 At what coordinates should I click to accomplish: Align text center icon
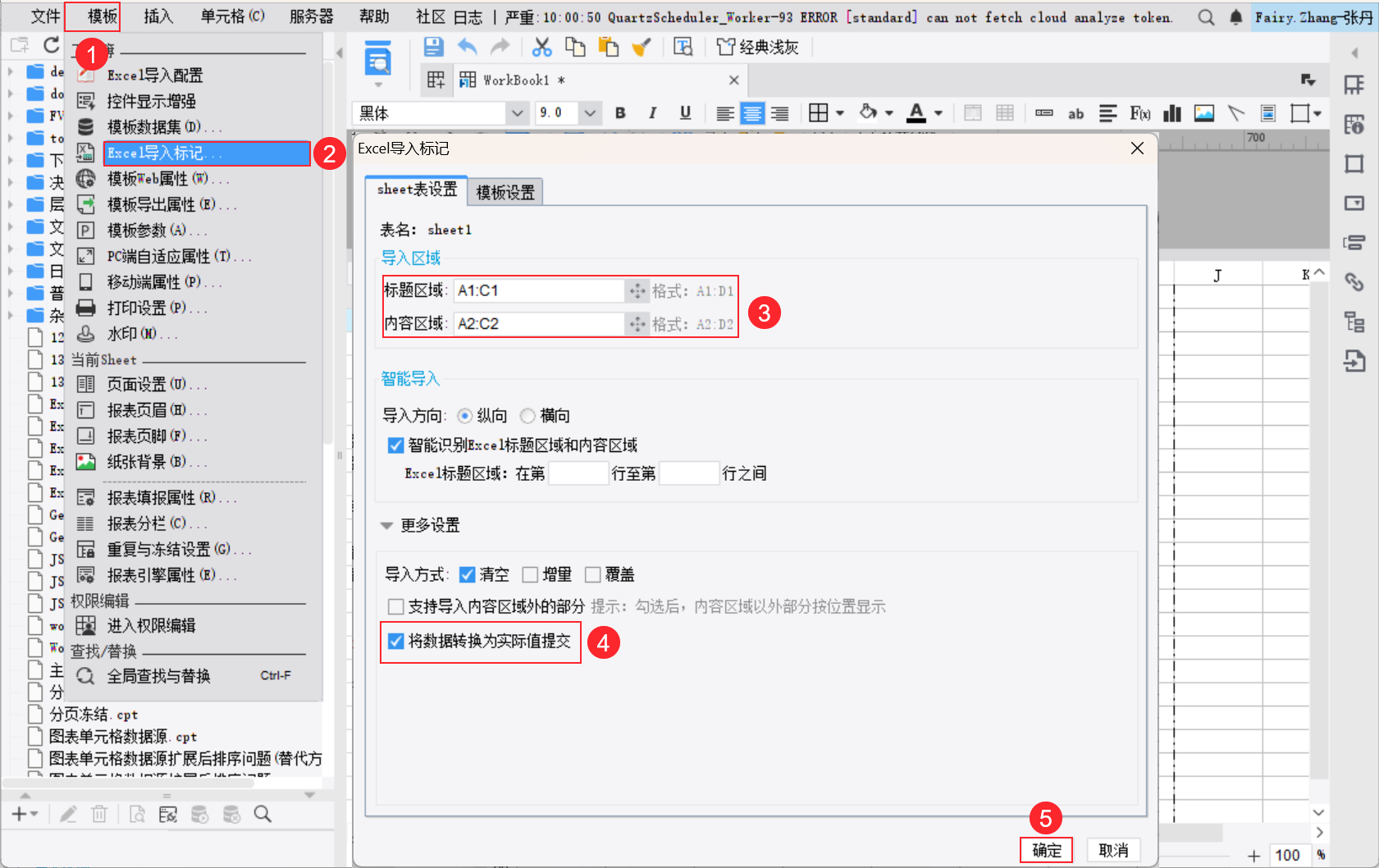click(x=752, y=113)
